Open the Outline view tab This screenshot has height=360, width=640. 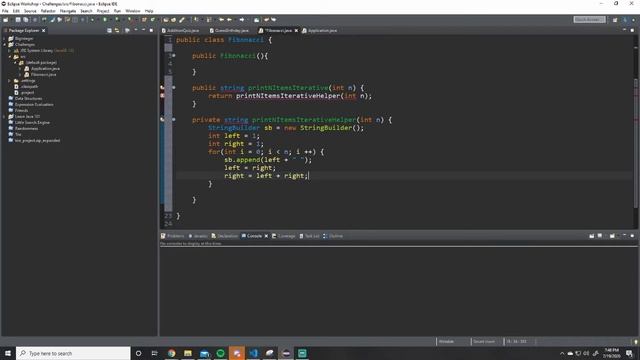pos(333,236)
